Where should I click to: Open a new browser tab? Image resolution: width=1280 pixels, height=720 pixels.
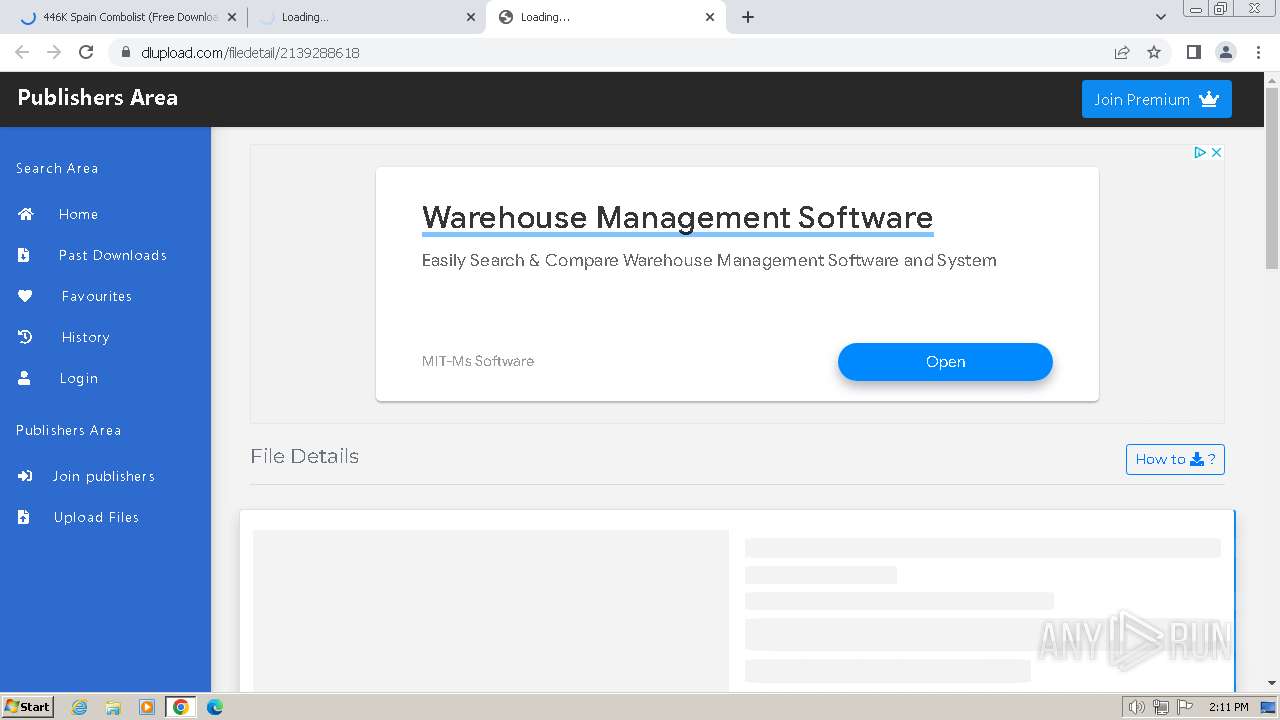coord(748,17)
